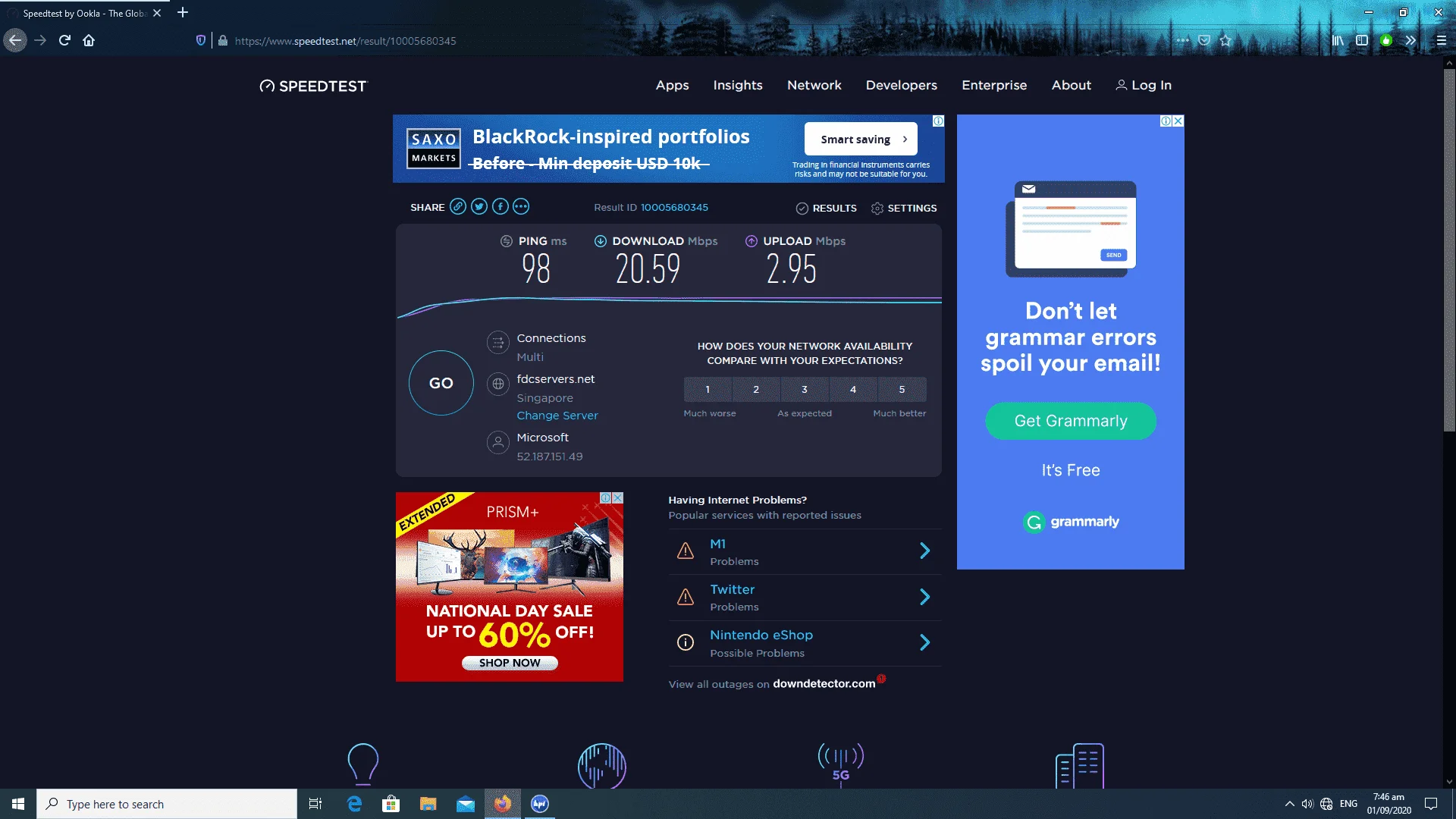Screen dimensions: 1456x819
Task: Switch to the Speedtest by Ookla tab
Action: [83, 13]
